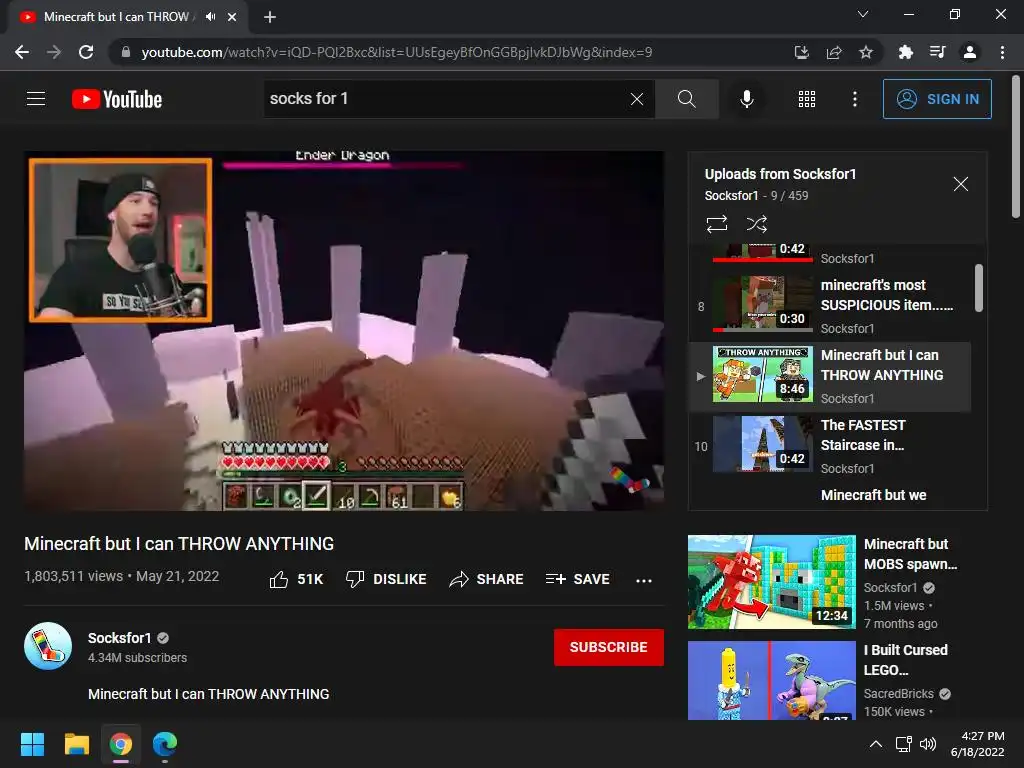Image resolution: width=1024 pixels, height=768 pixels.
Task: Close the Uploads from Socksfor1 playlist panel
Action: coord(960,184)
